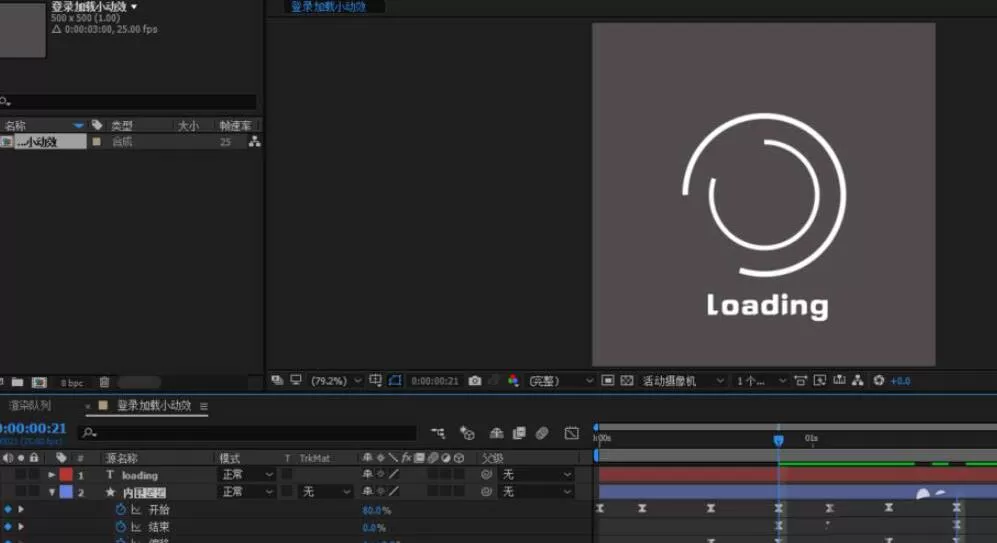Click the composition thumbnail in the Project panel
The height and width of the screenshot is (543, 997).
click(x=22, y=29)
